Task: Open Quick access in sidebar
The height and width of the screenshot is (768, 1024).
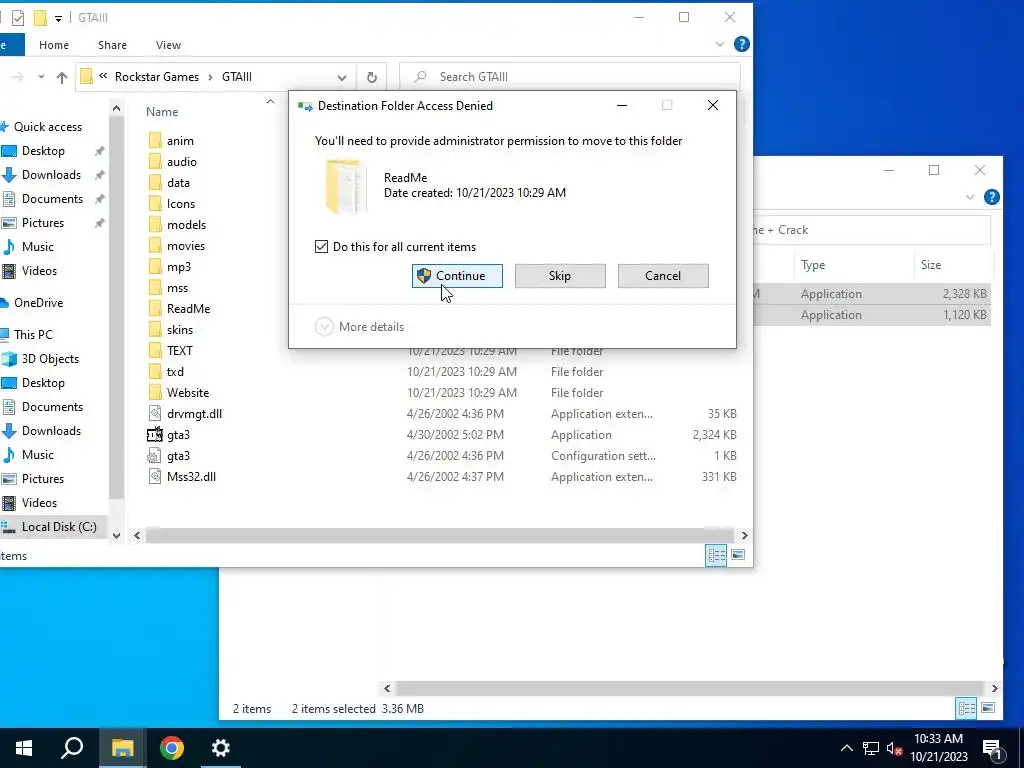Action: tap(48, 127)
